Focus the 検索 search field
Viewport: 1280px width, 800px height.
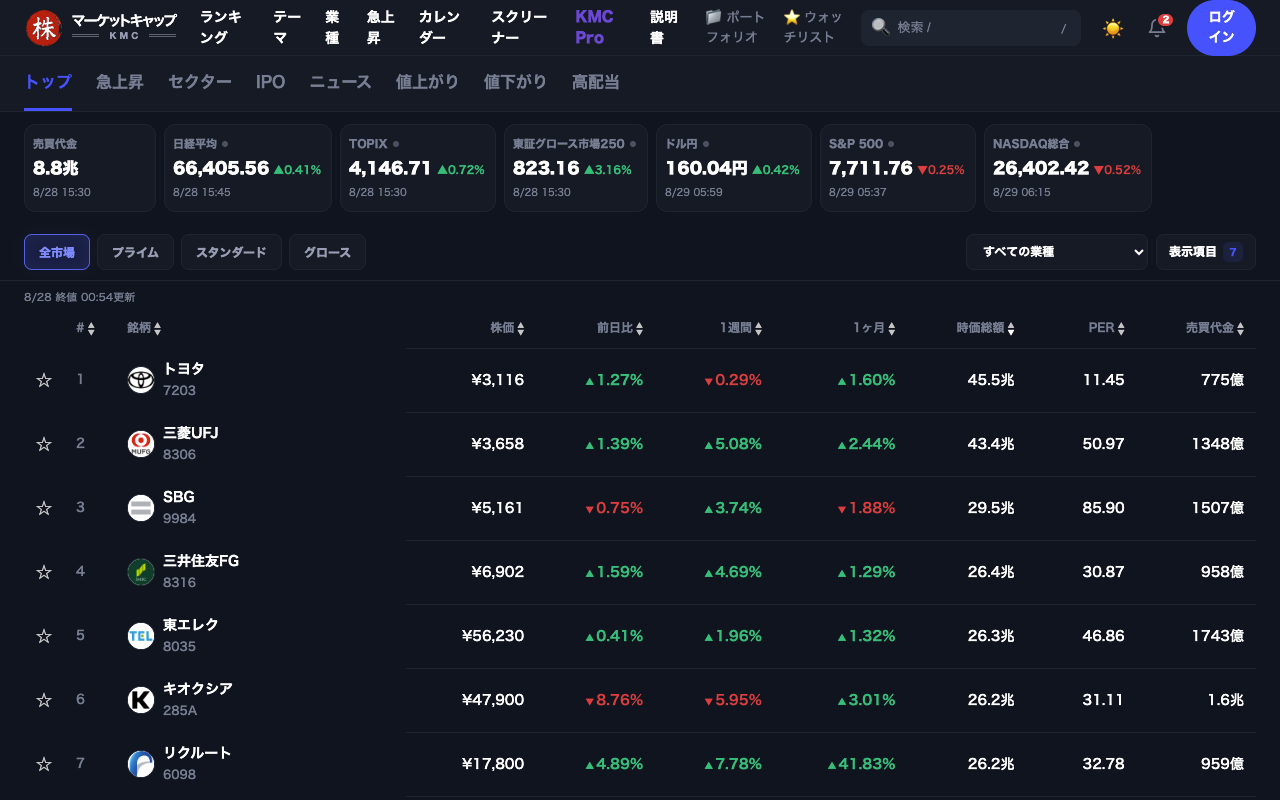(x=971, y=28)
